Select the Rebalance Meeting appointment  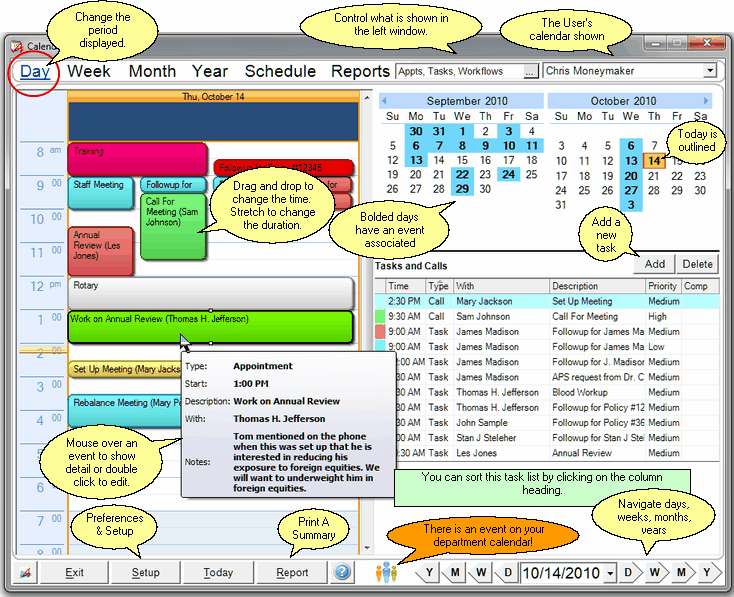pos(125,411)
